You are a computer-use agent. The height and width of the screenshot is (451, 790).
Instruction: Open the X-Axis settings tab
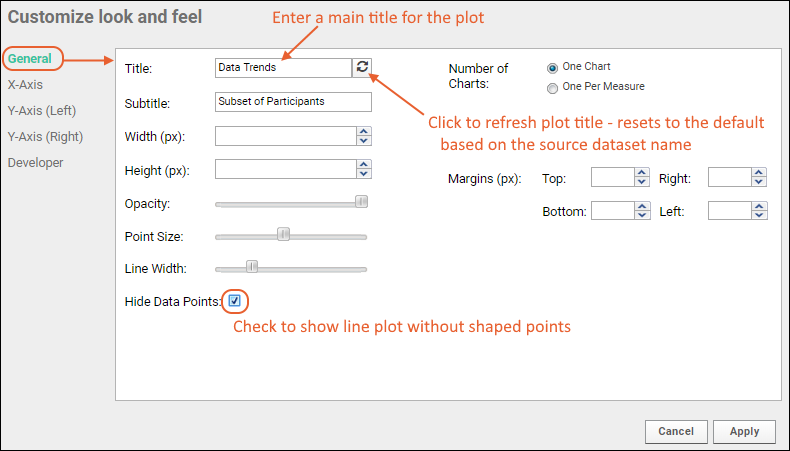25,85
